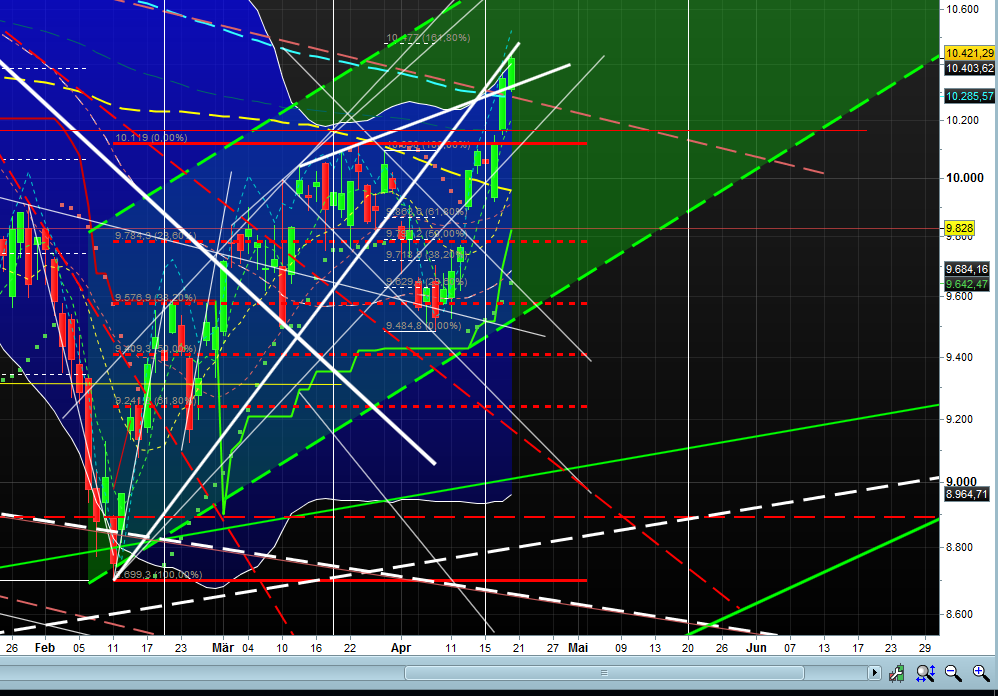Viewport: 998px width, 696px height.
Task: Open candlestick chart settings wrench icon
Action: click(897, 673)
